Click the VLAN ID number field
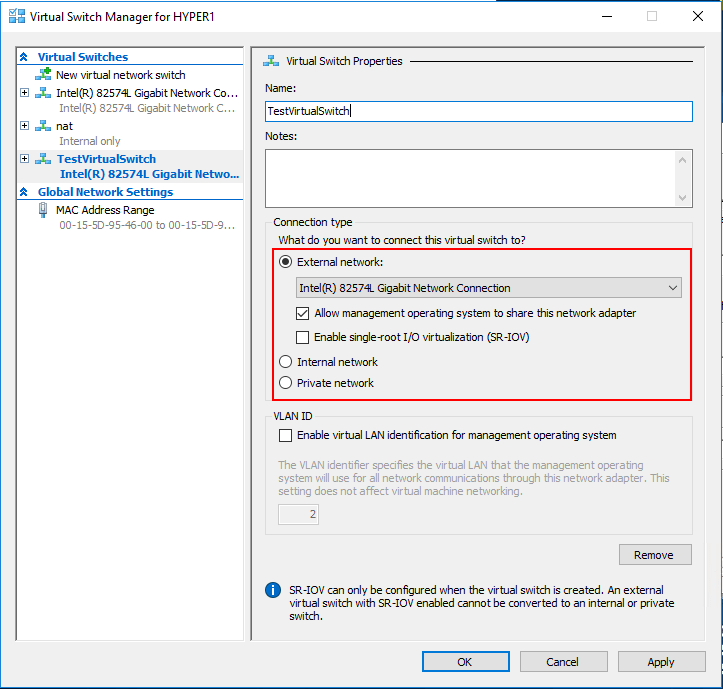Image resolution: width=723 pixels, height=689 pixels. [x=298, y=514]
